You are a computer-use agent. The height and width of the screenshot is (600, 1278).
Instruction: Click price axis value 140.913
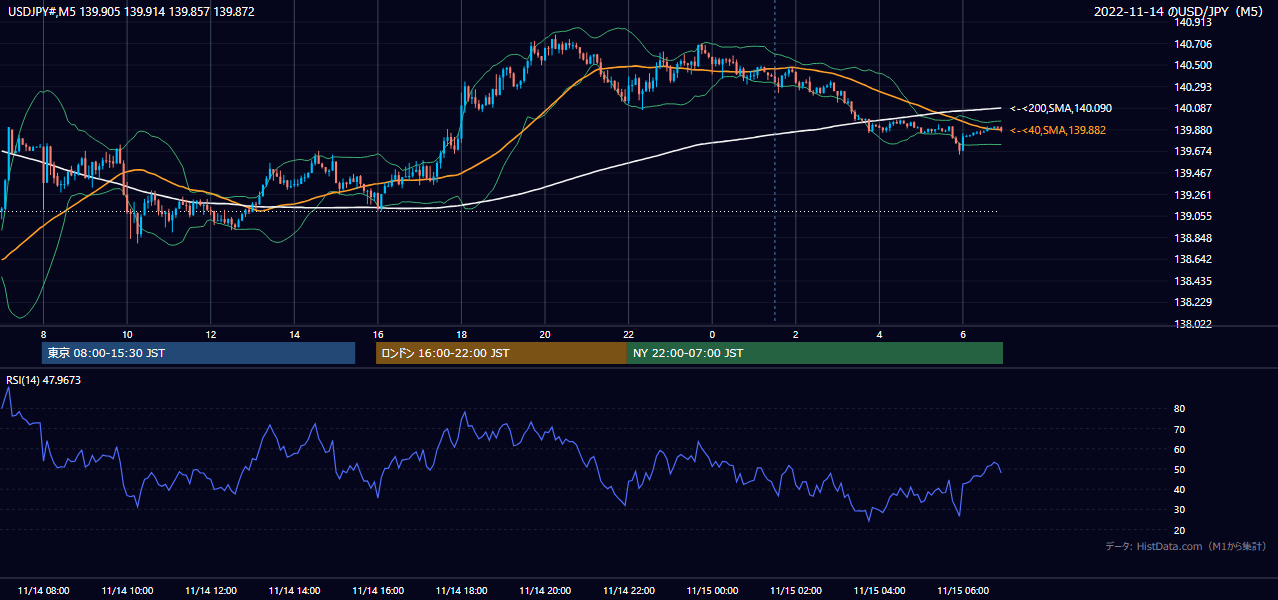[1194, 22]
